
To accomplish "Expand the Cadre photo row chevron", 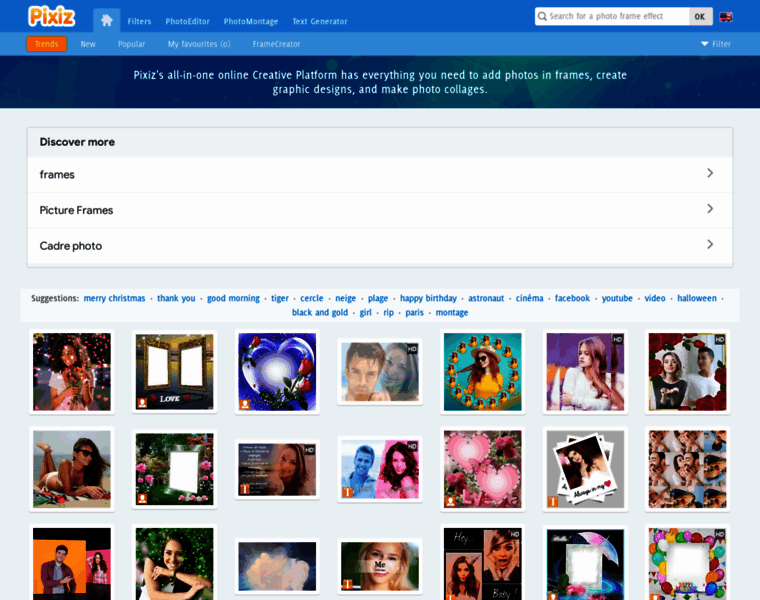I will 710,244.
